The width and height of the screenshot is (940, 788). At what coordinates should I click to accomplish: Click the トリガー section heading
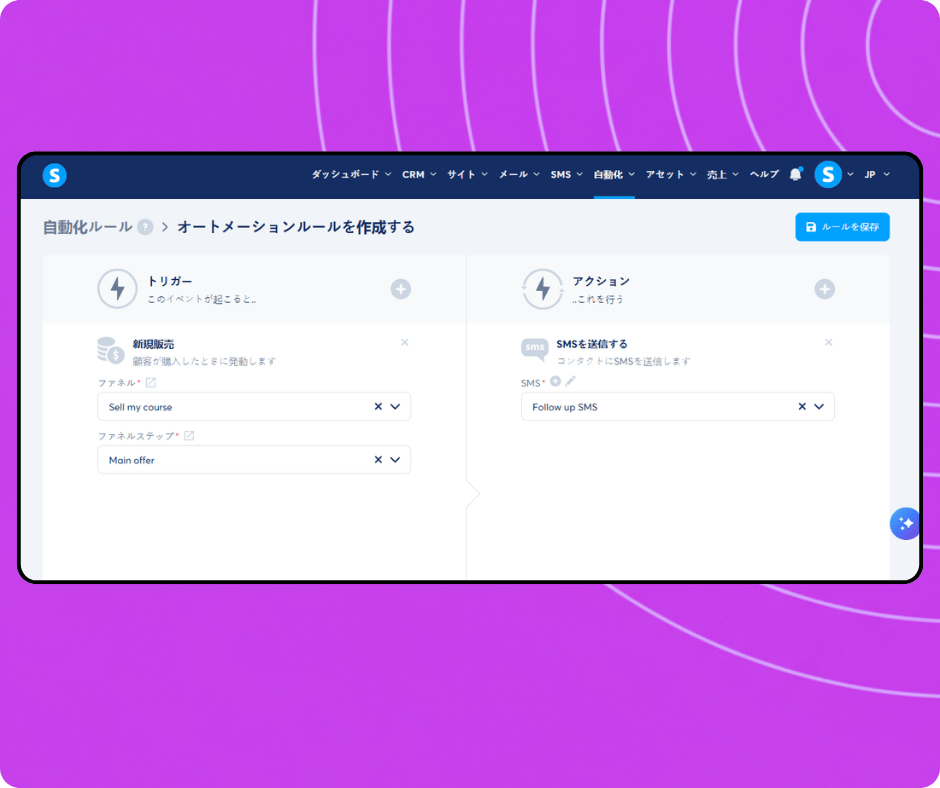coord(170,281)
